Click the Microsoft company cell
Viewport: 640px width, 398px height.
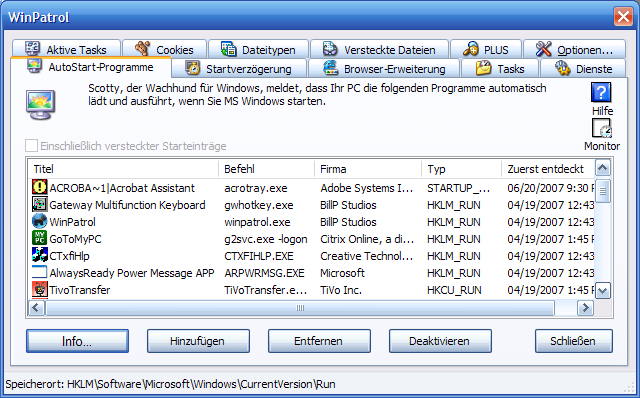click(342, 273)
